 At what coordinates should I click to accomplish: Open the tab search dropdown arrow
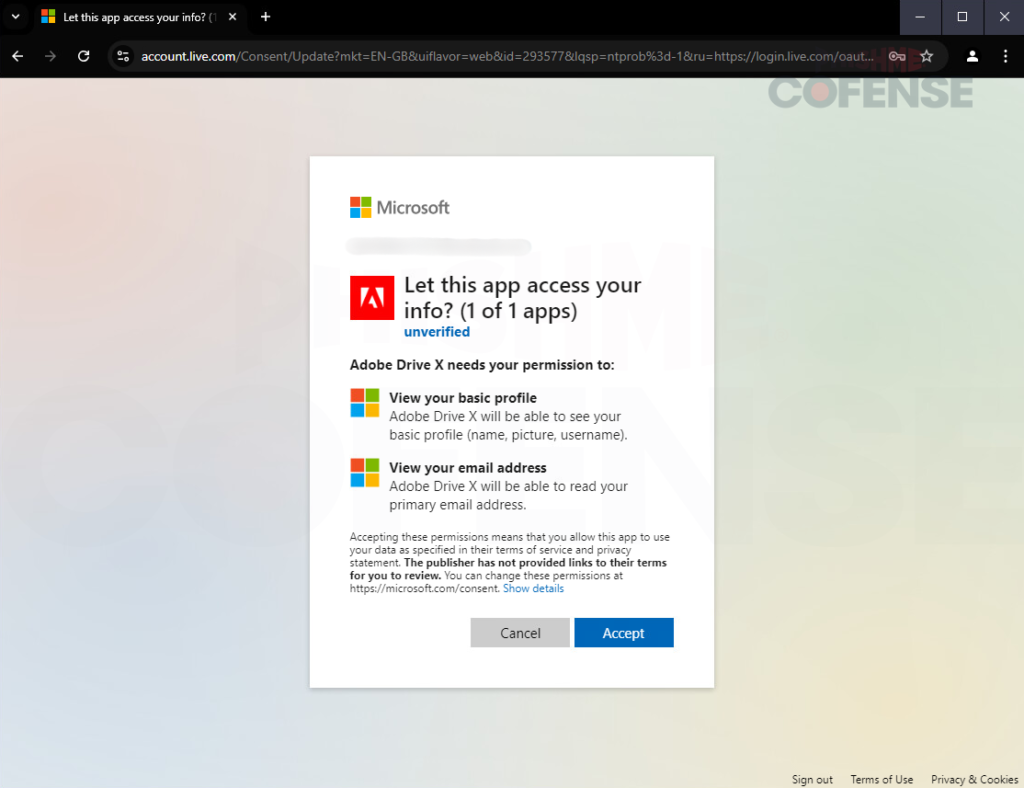pos(16,17)
